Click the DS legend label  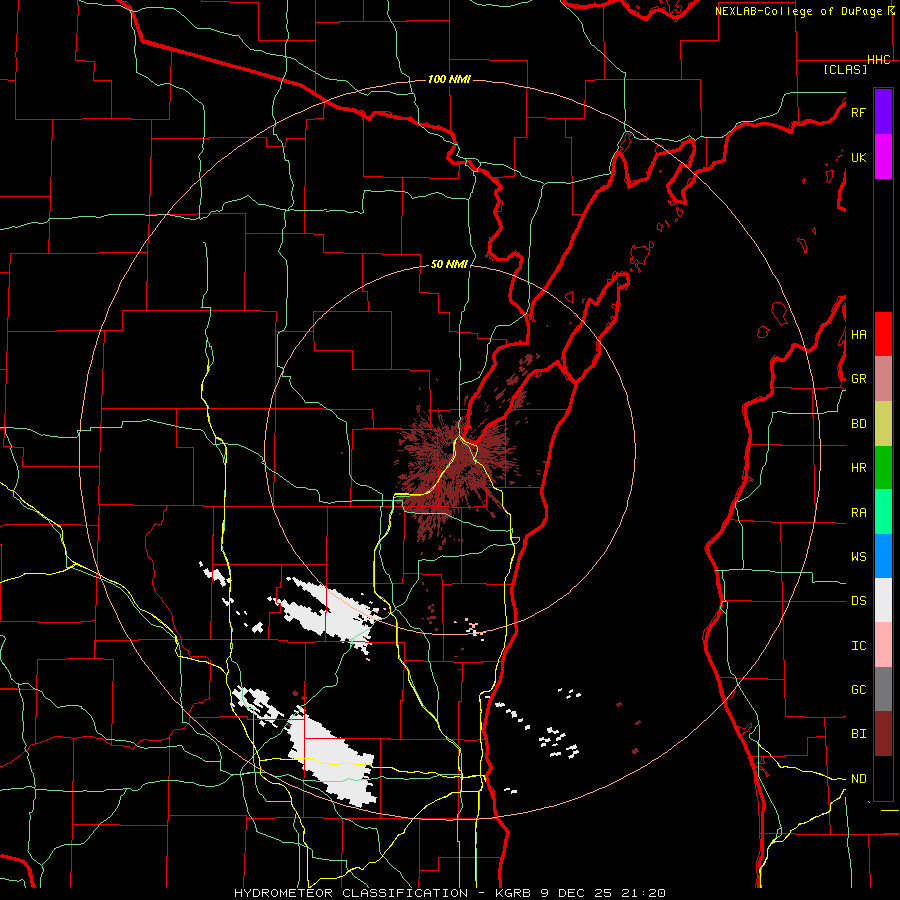coord(858,601)
